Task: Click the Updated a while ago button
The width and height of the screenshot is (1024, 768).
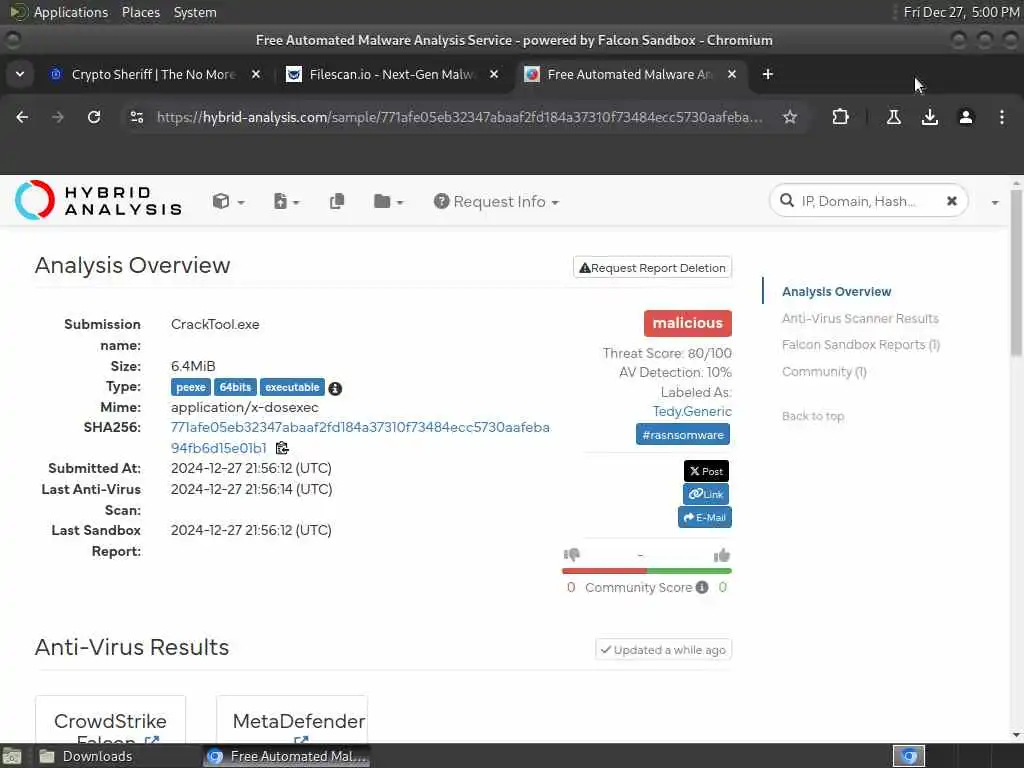Action: point(664,650)
